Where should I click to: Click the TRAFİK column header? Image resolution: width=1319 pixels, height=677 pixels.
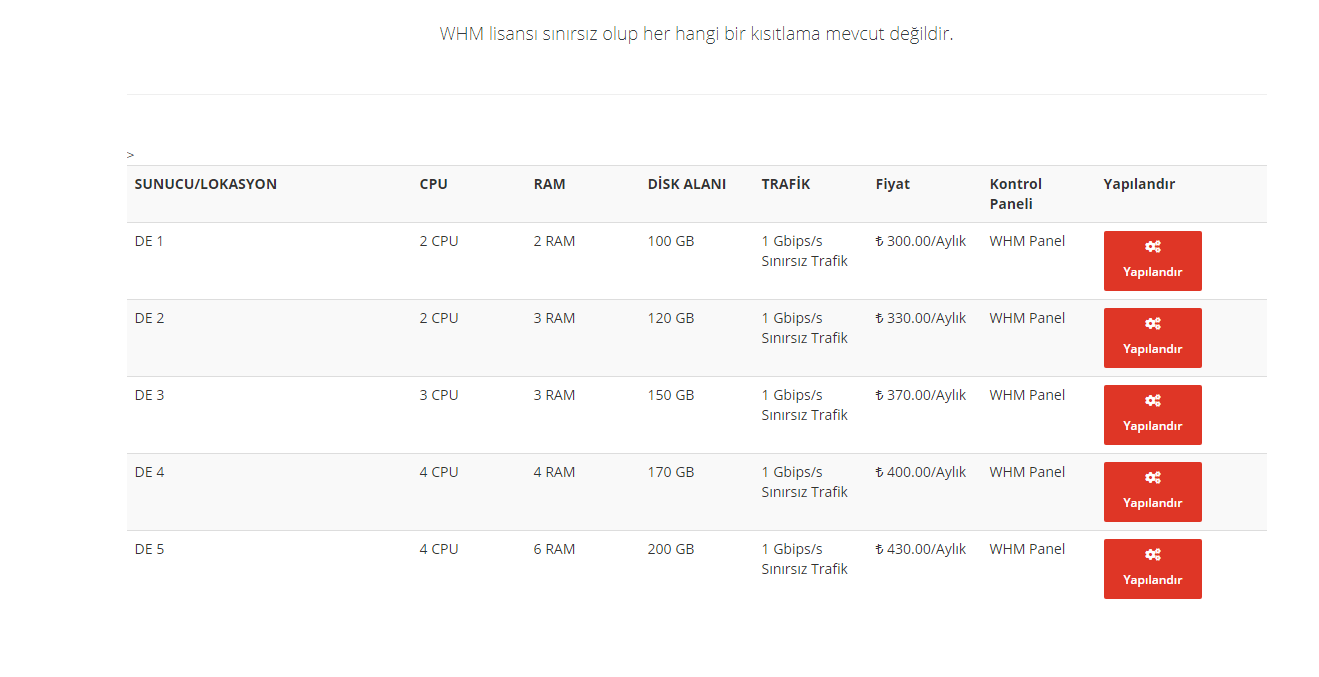(x=786, y=184)
